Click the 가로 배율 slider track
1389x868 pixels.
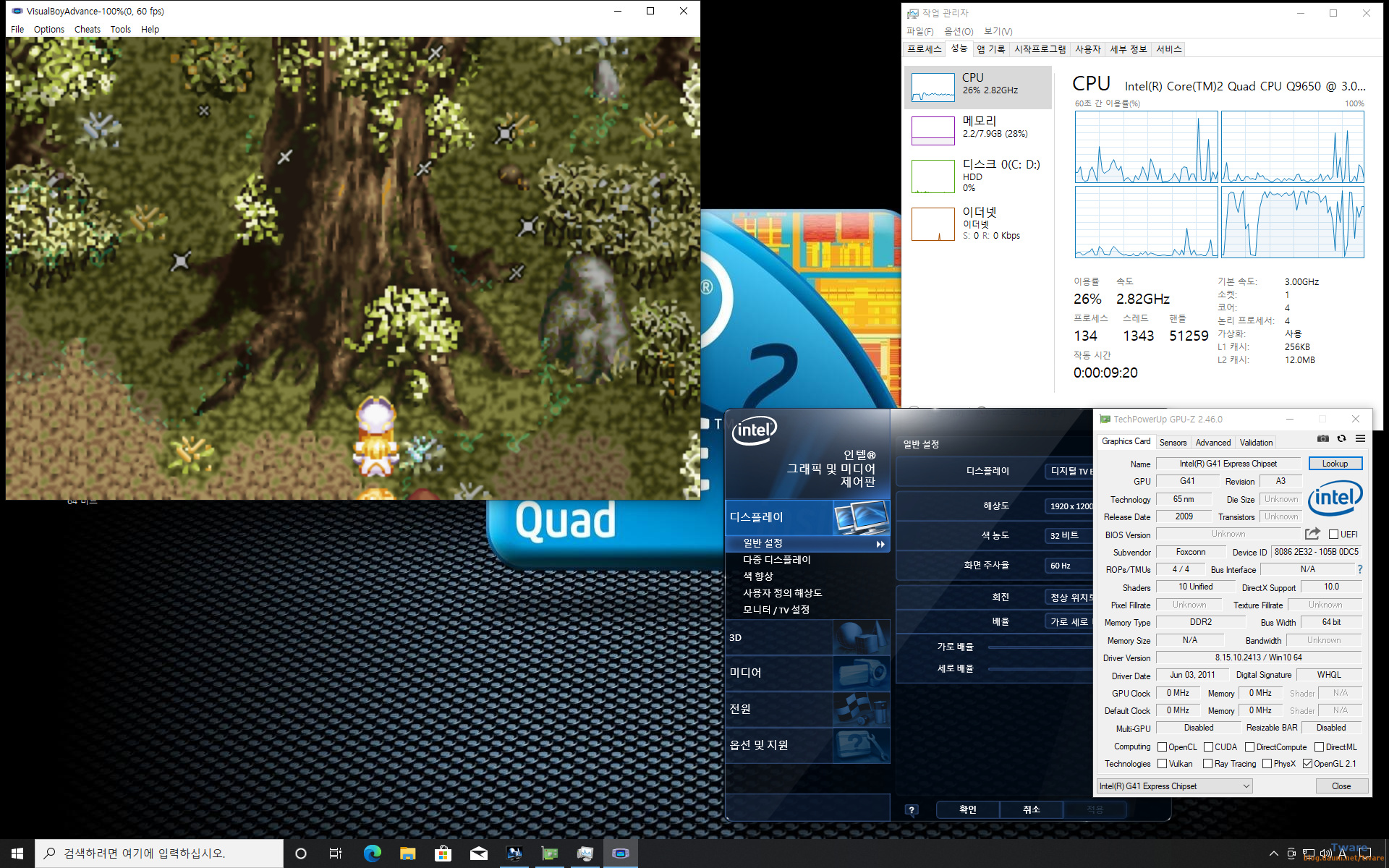point(1040,647)
